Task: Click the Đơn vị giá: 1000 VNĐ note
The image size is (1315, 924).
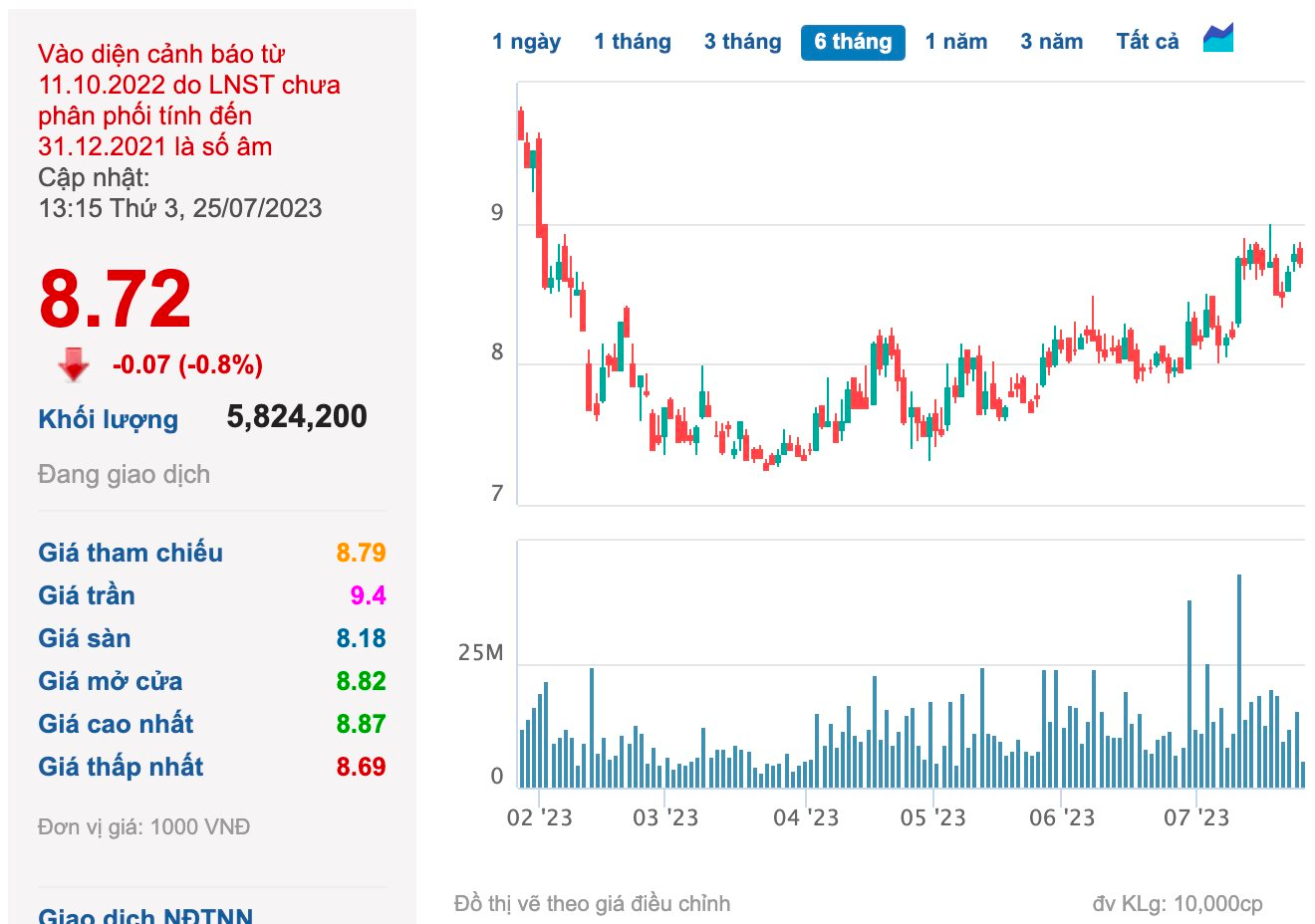Action: click(144, 827)
